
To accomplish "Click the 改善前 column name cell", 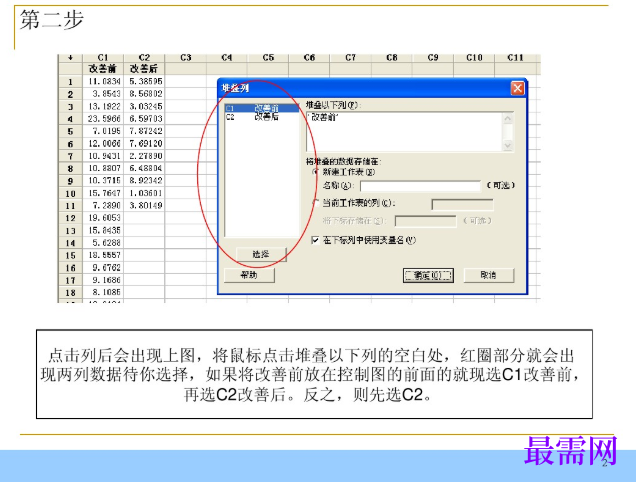I will coord(103,69).
